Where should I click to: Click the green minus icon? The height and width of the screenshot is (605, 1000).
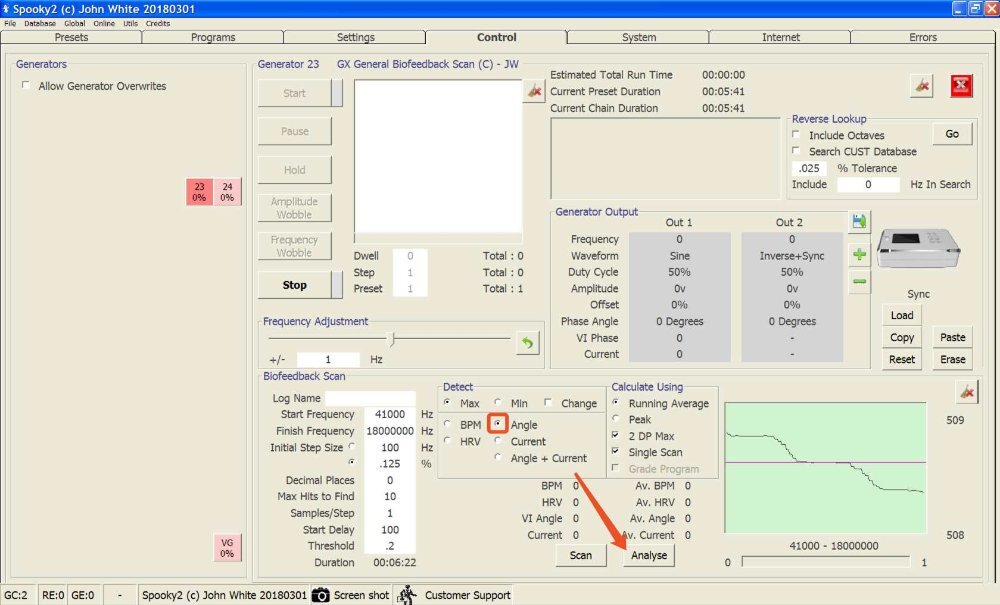860,281
